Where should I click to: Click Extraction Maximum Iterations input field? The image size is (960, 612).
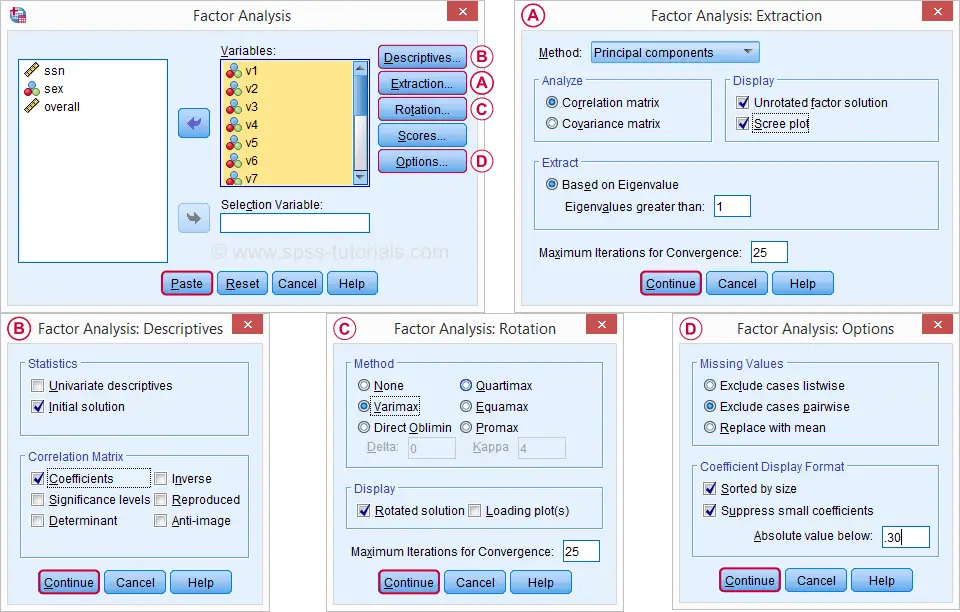click(x=769, y=252)
